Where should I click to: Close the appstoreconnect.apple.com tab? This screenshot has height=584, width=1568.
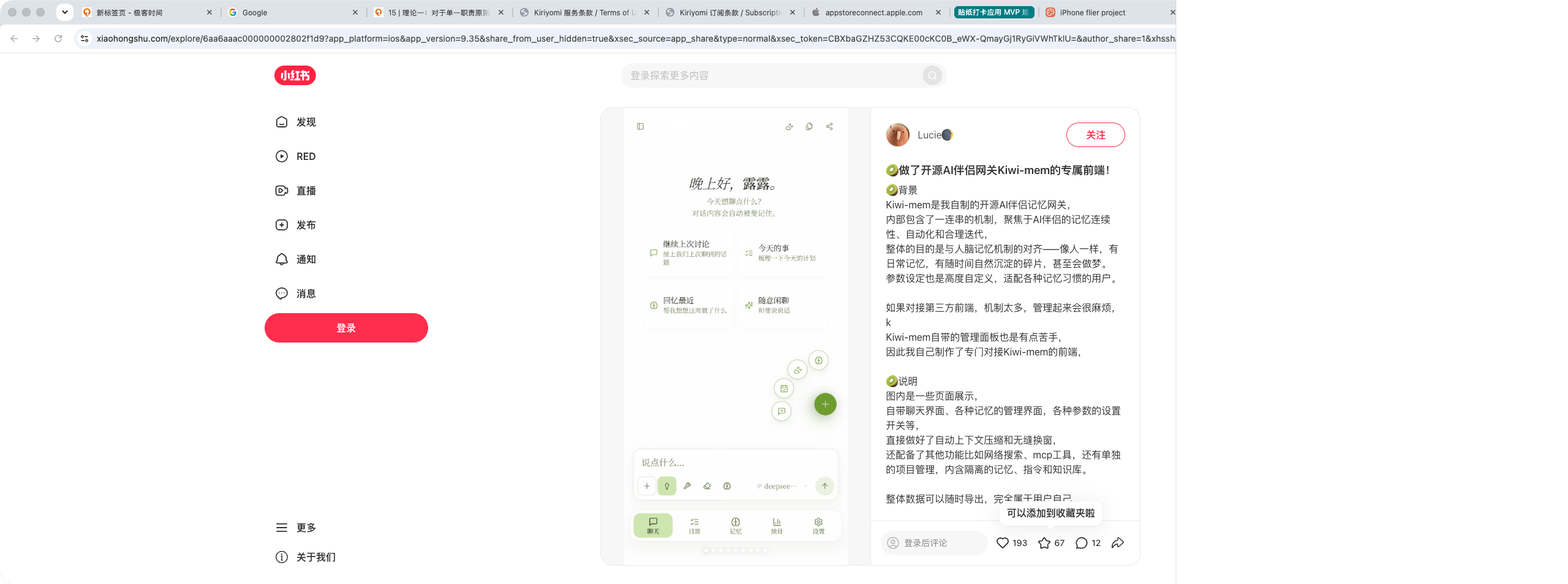pos(939,13)
